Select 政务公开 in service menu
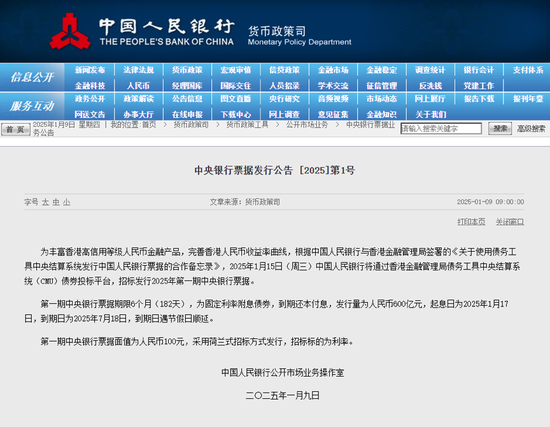Viewport: 550px width, 427px height. [90, 99]
